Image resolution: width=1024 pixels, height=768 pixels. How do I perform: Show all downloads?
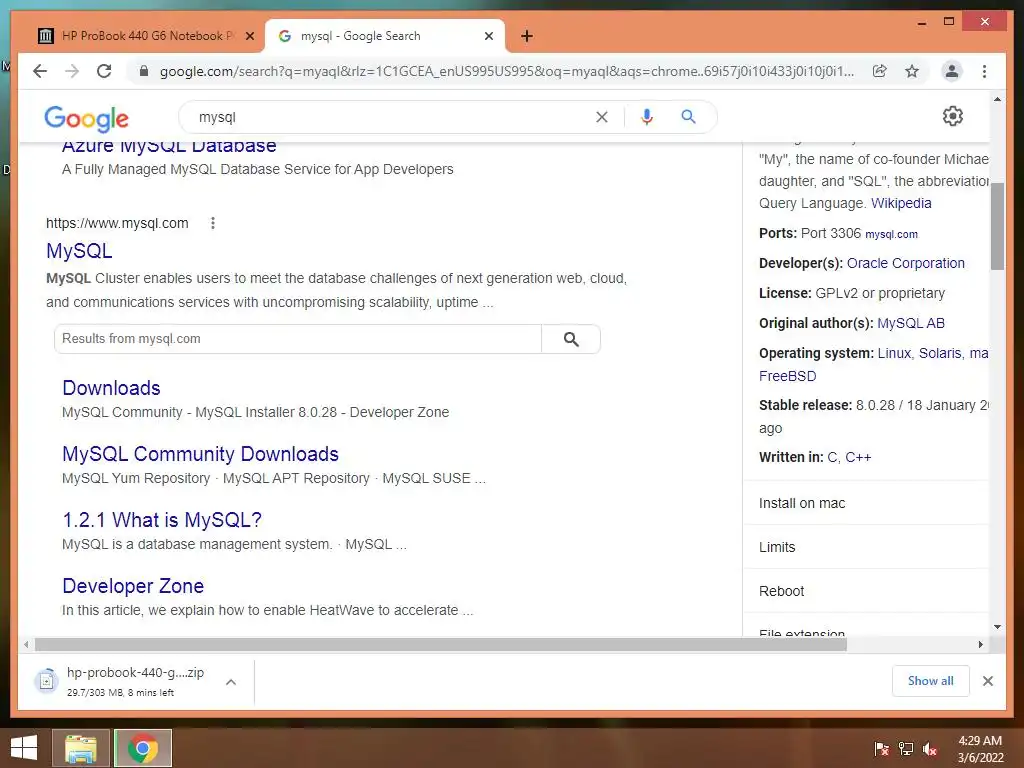[931, 681]
